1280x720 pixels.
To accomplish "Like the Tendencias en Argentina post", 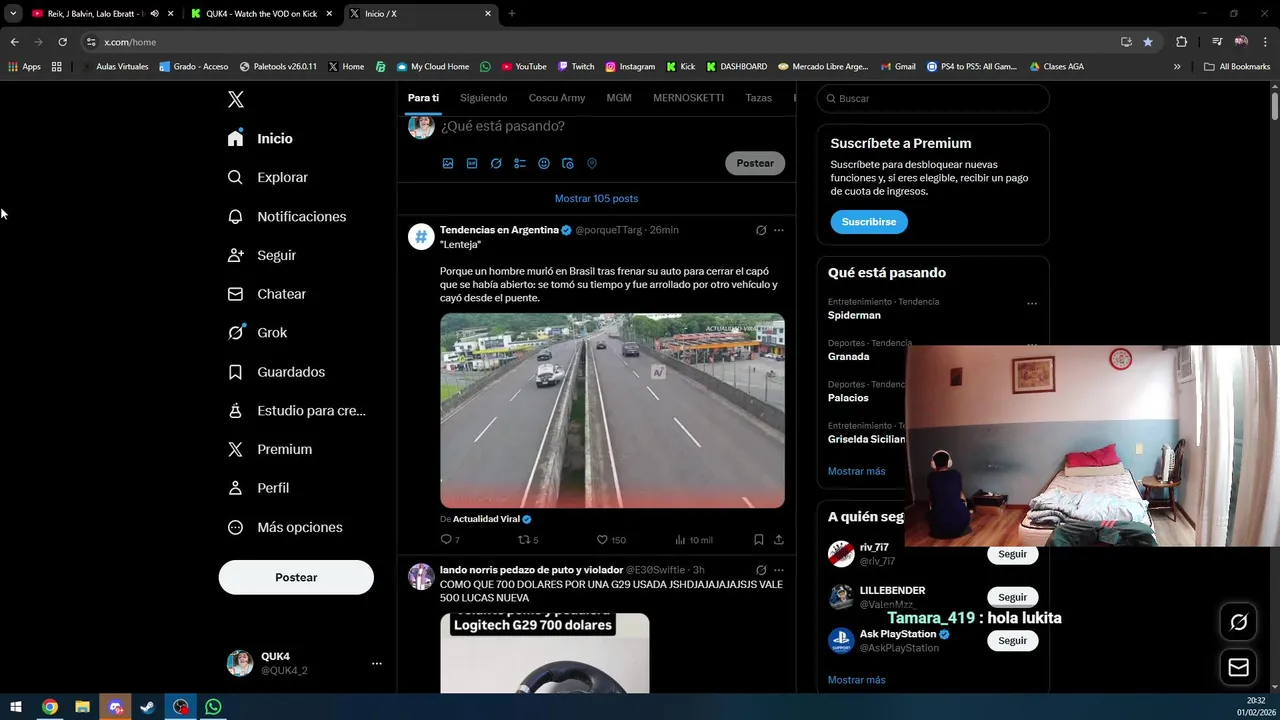I will pyautogui.click(x=611, y=540).
